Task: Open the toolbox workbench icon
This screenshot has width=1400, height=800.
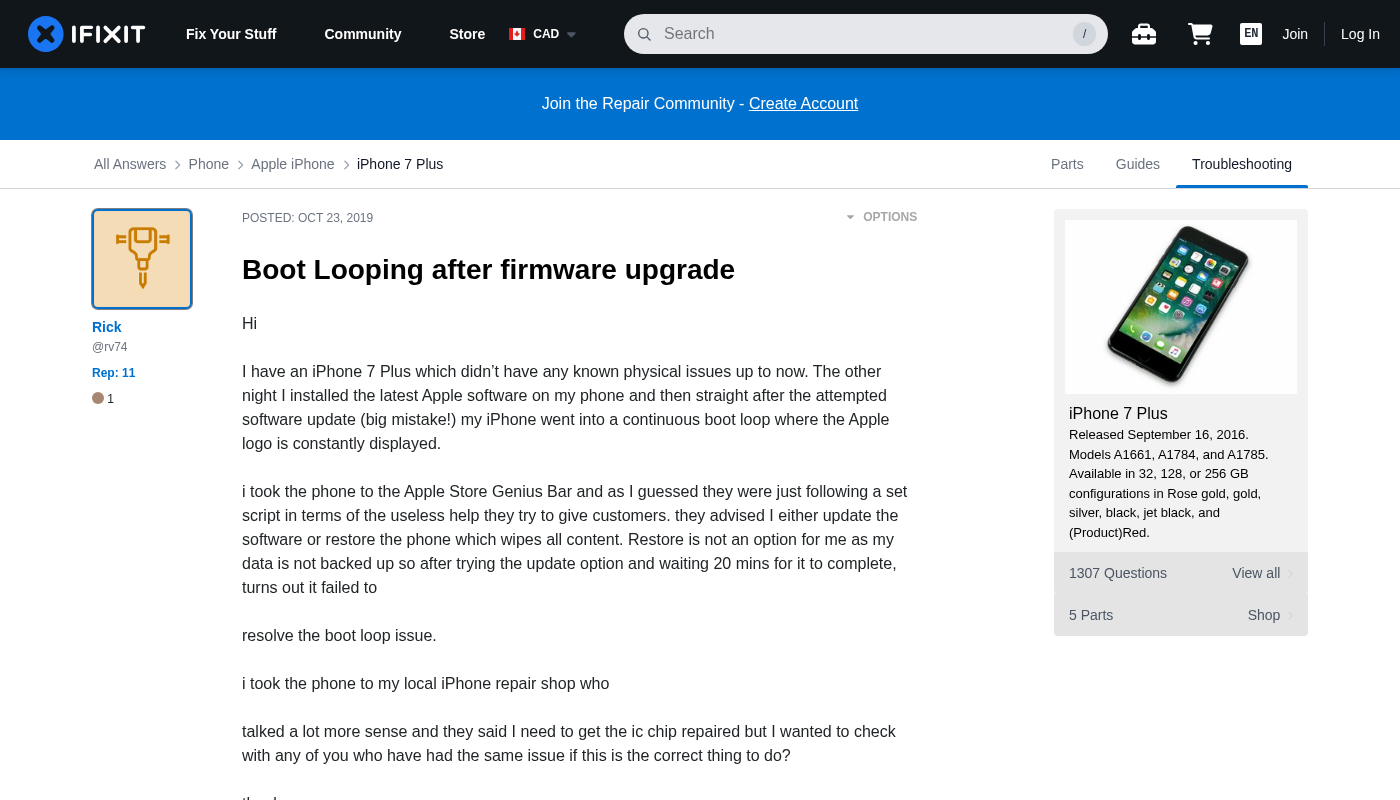Action: click(1144, 34)
